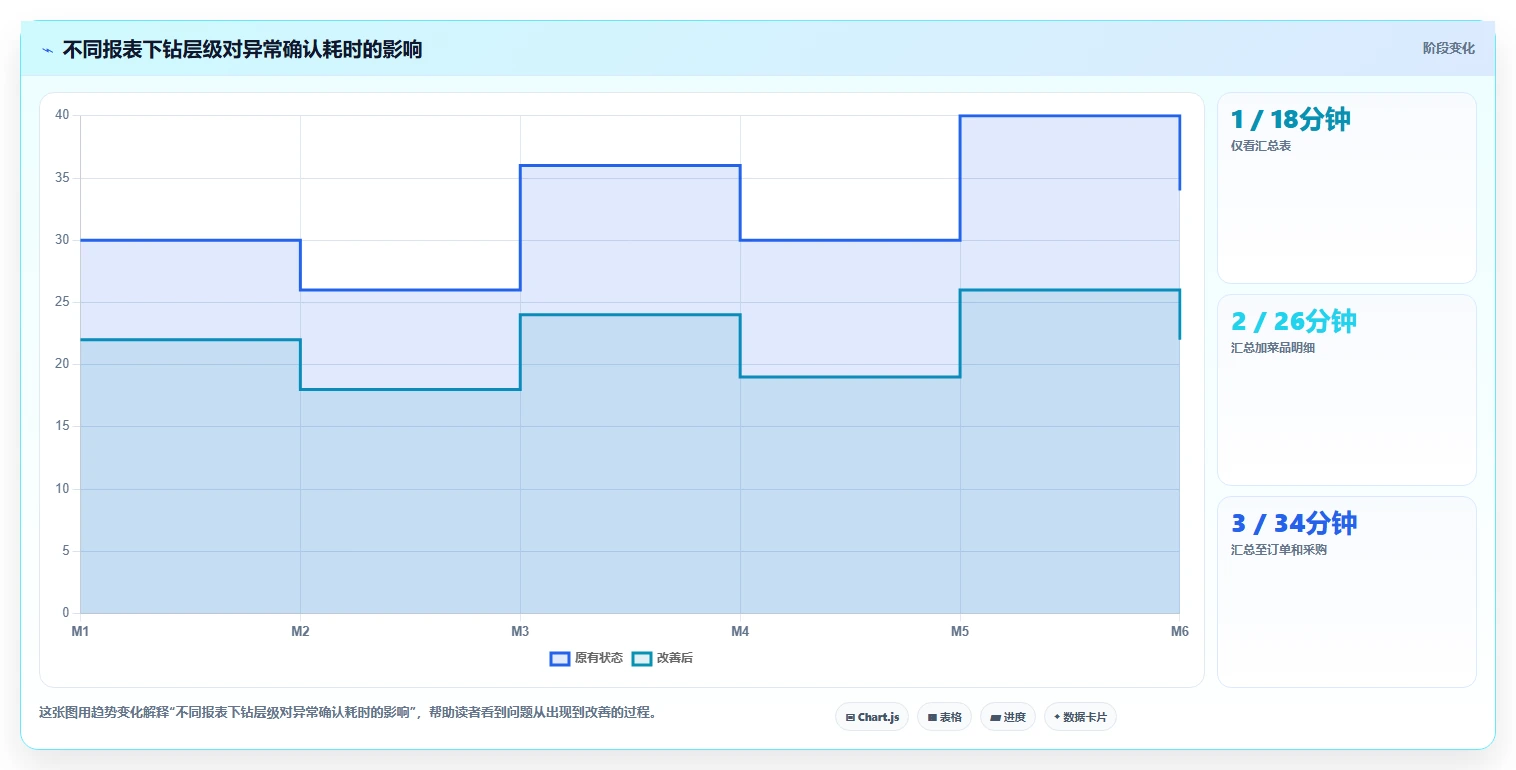Click the 改善后 legend color box
This screenshot has height=770, width=1516.
tap(642, 658)
